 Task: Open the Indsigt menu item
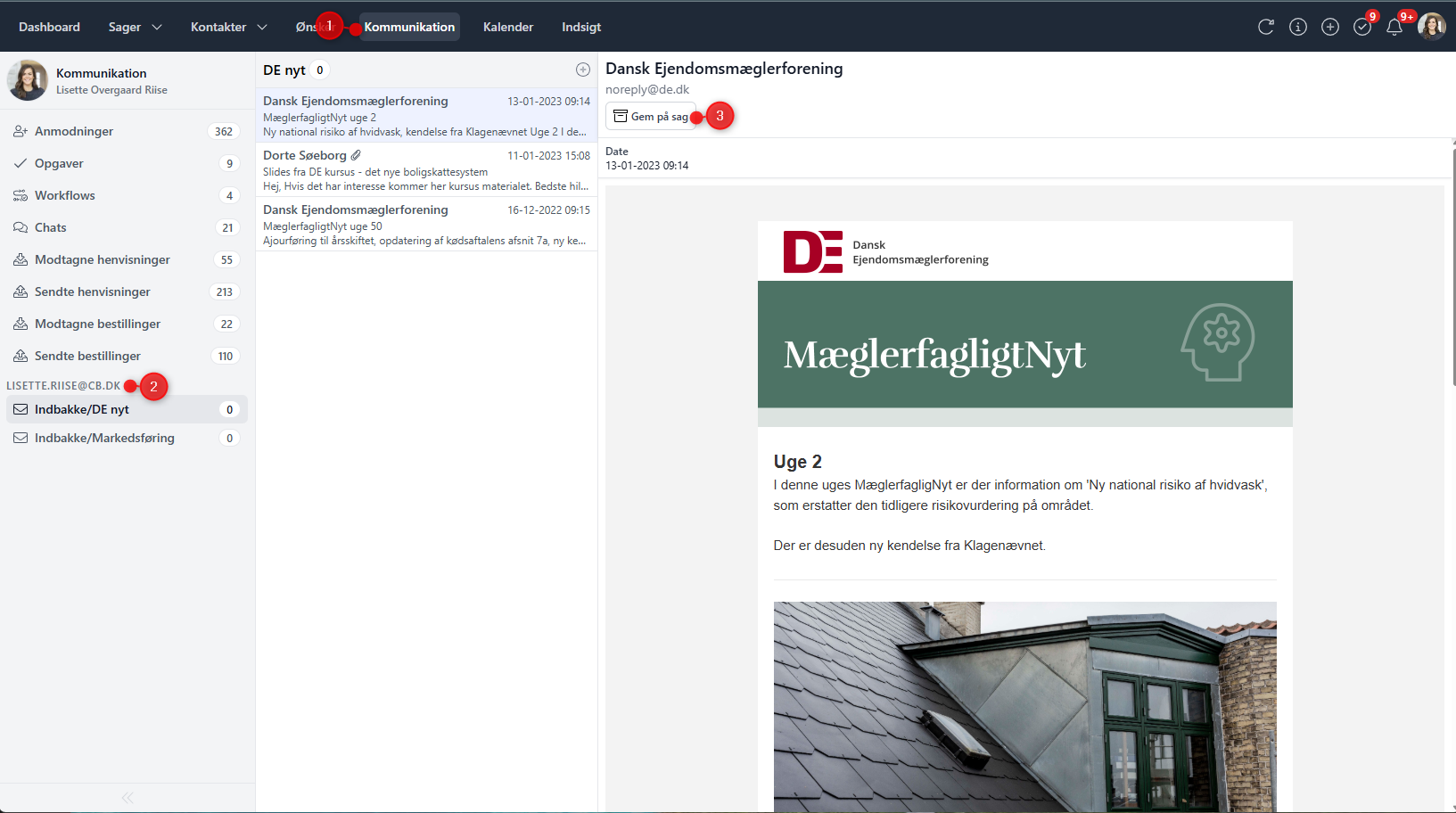(x=581, y=27)
